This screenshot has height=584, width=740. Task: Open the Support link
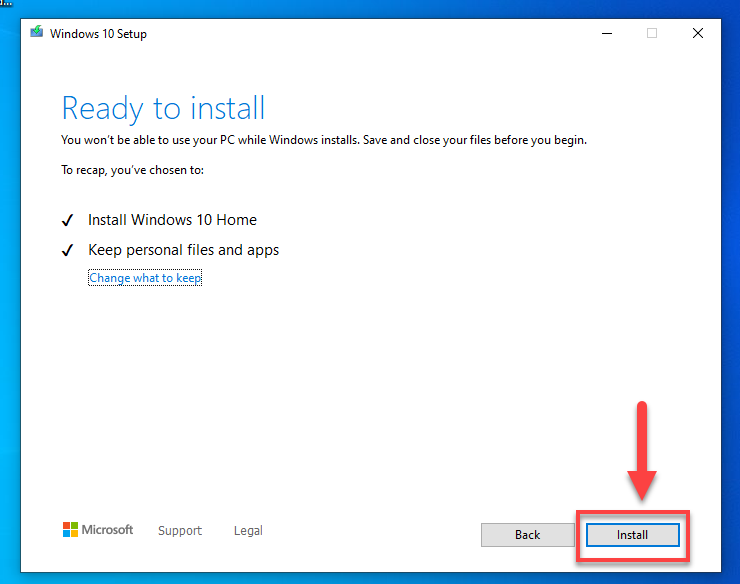click(x=180, y=530)
